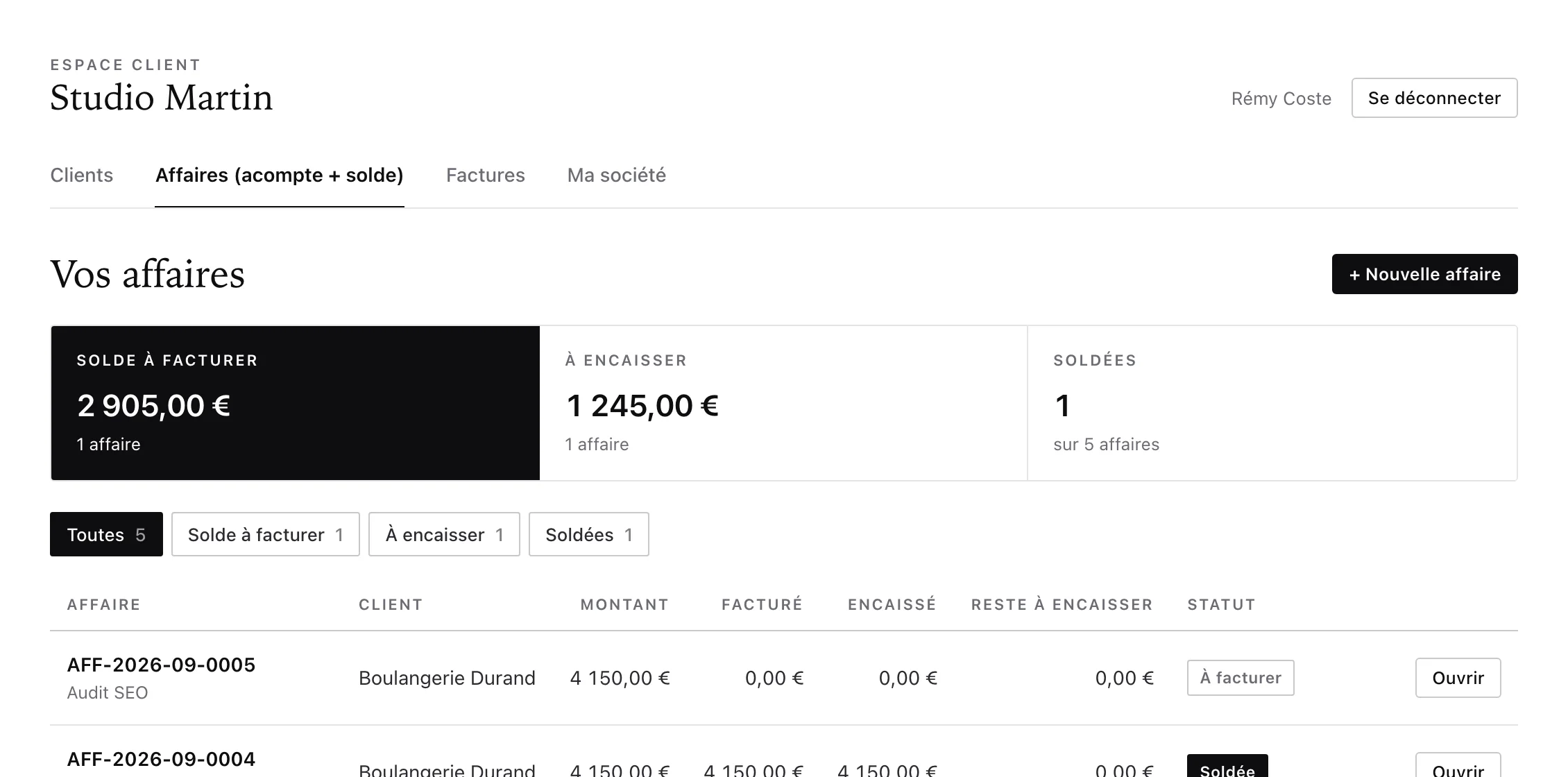
Task: Click the CLIENT column header
Action: point(391,604)
